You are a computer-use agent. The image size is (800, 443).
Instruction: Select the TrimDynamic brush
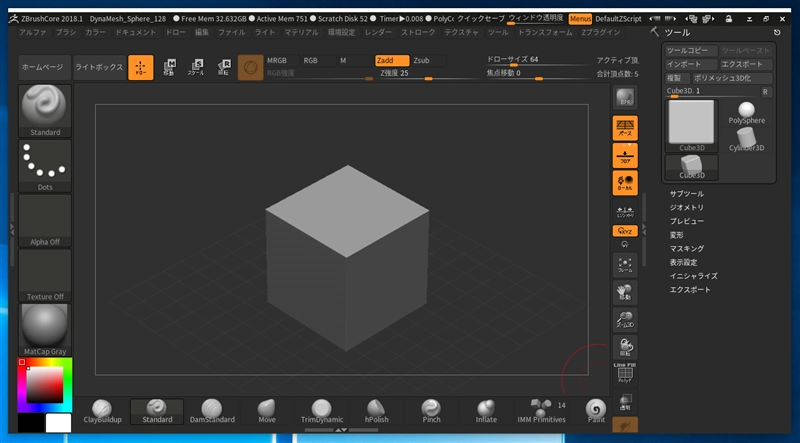pyautogui.click(x=322, y=411)
